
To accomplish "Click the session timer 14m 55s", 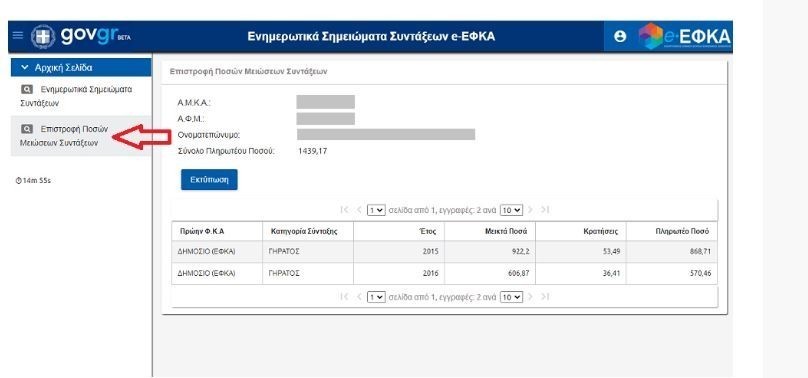I will 34,181.
